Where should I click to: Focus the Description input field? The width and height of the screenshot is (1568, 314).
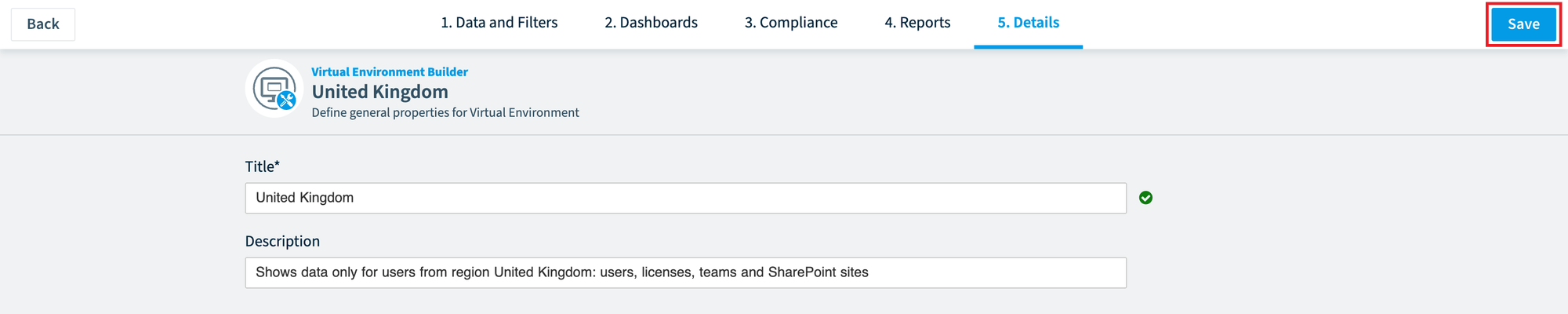(x=685, y=272)
